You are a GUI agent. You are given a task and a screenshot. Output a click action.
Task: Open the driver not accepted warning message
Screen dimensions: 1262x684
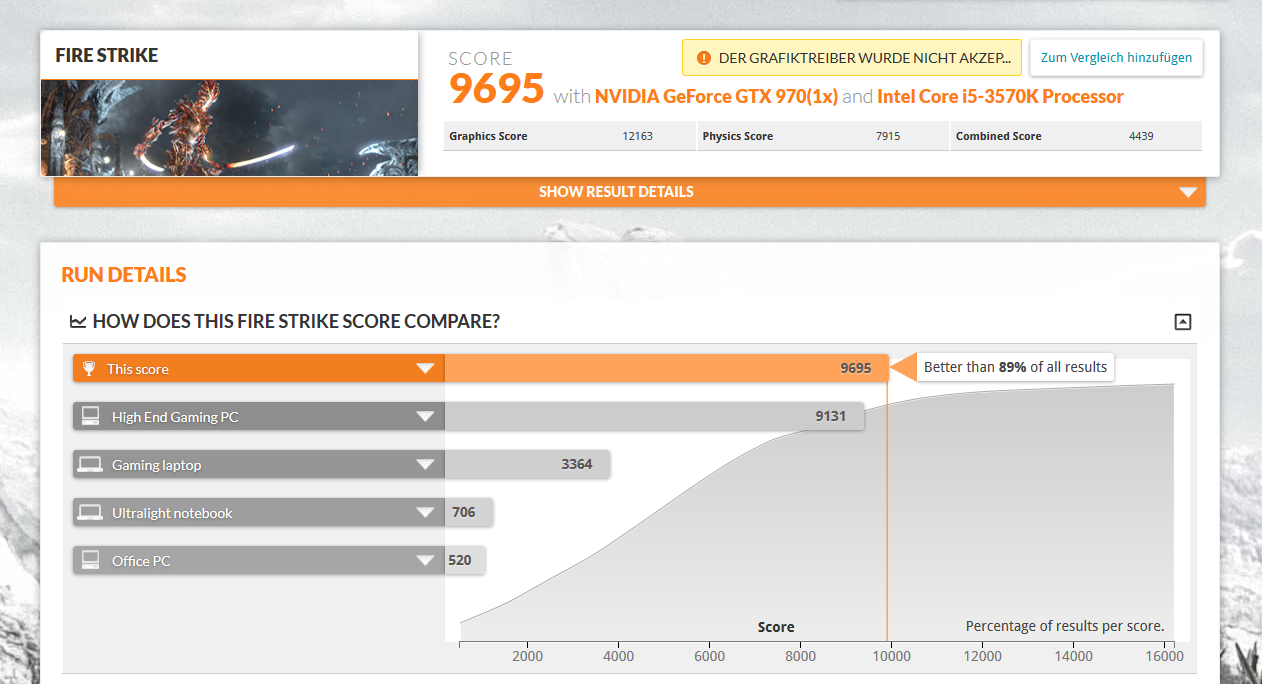pos(852,58)
